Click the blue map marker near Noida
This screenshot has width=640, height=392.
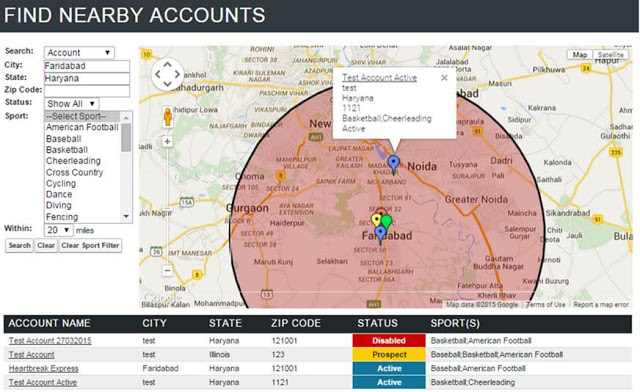click(x=393, y=164)
